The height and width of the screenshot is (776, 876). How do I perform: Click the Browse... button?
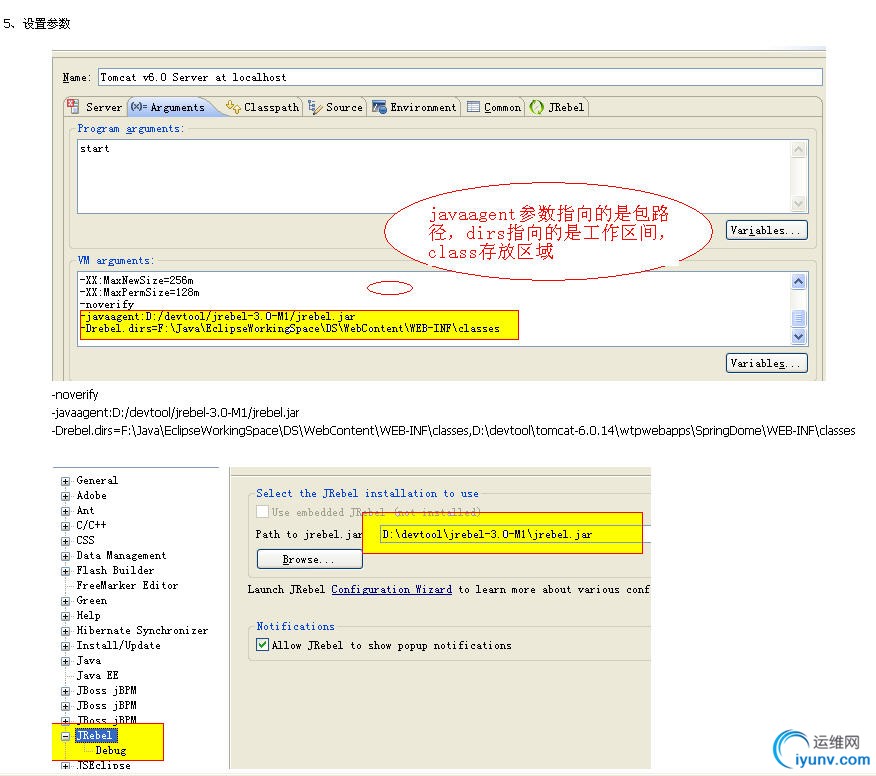pyautogui.click(x=309, y=559)
